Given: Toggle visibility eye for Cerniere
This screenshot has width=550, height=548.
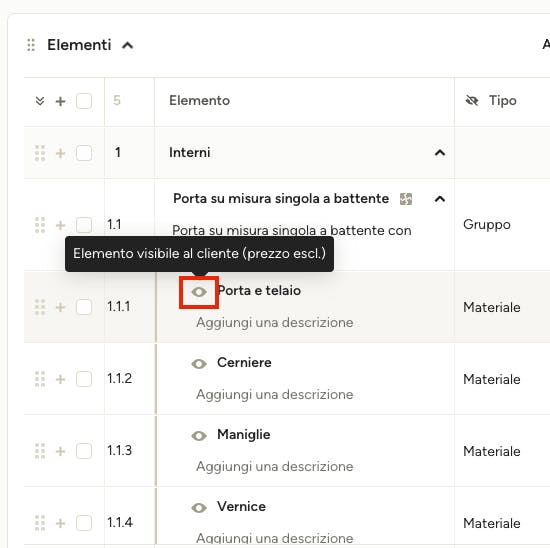Looking at the screenshot, I should [x=199, y=364].
